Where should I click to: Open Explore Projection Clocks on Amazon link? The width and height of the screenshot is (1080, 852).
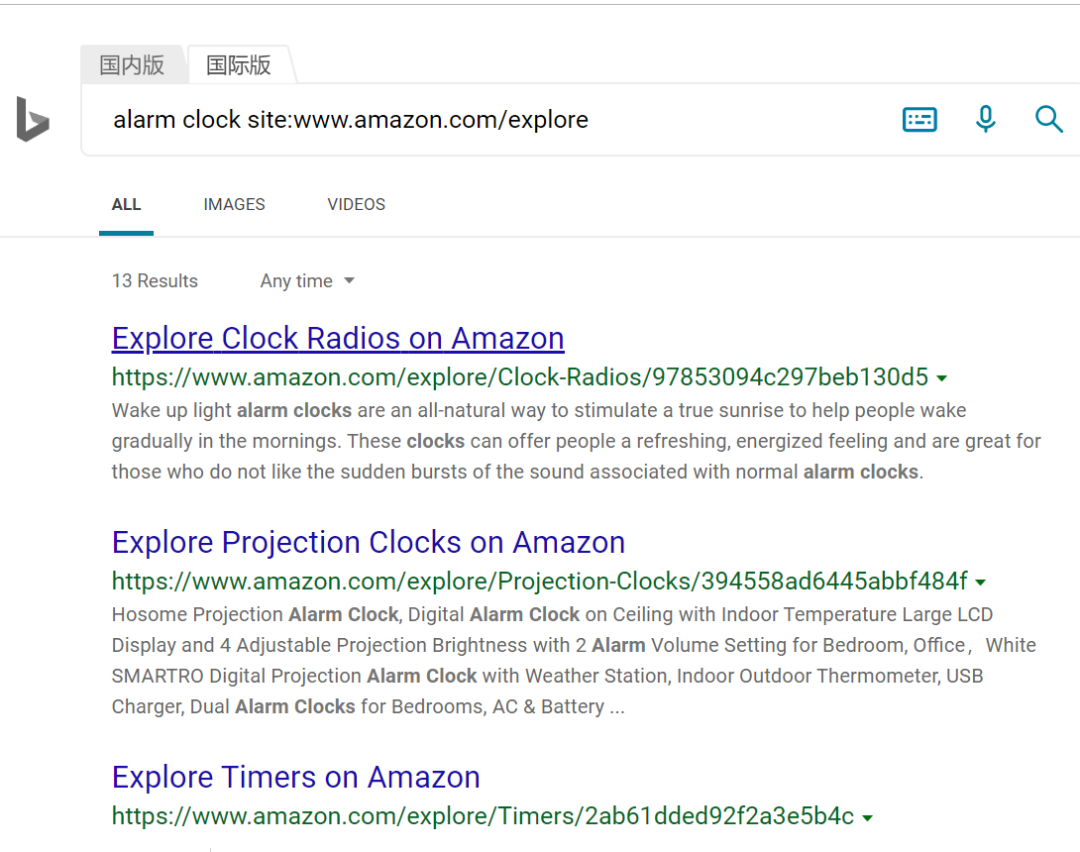click(x=368, y=542)
